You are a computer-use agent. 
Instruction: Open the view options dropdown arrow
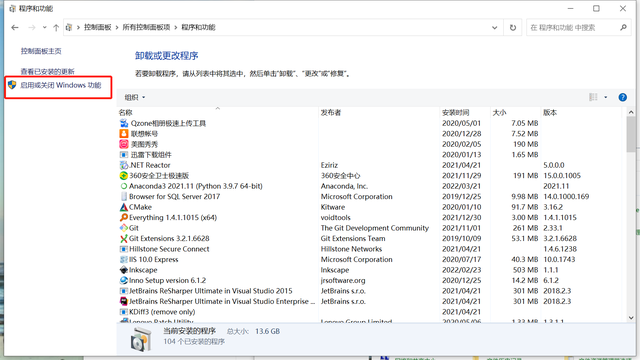pyautogui.click(x=606, y=97)
